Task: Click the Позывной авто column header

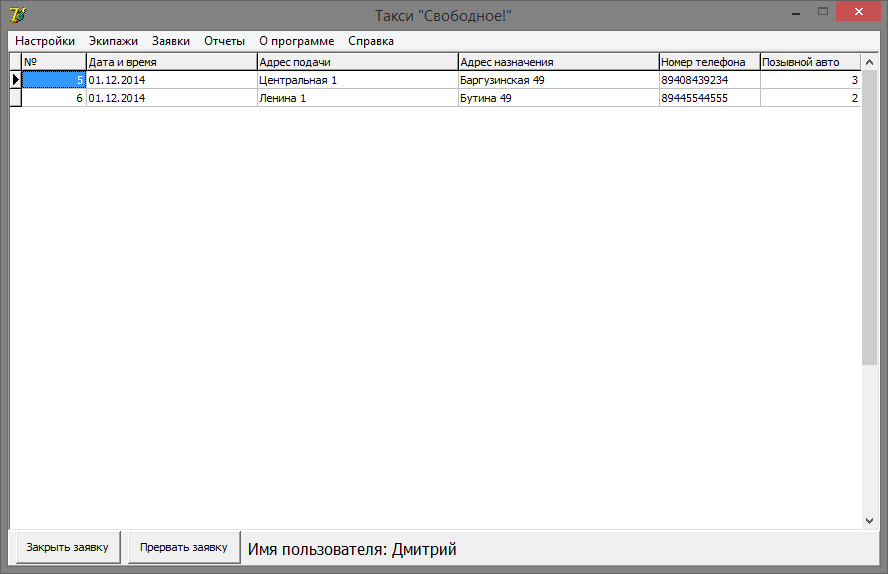Action: [810, 62]
